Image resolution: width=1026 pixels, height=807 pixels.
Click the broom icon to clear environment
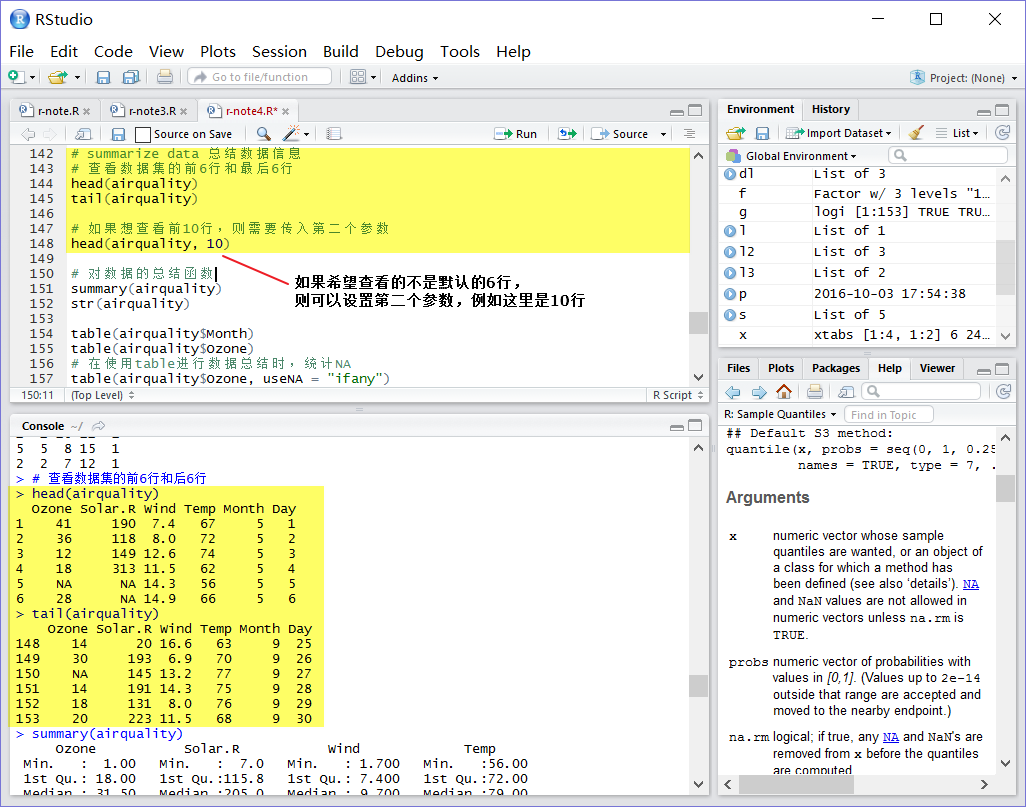[916, 133]
